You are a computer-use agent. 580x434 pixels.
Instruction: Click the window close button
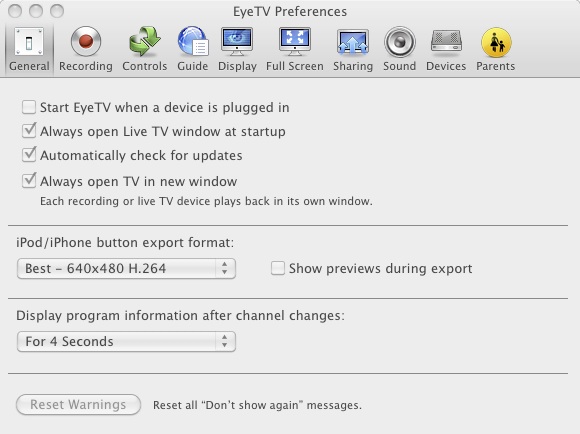15,11
